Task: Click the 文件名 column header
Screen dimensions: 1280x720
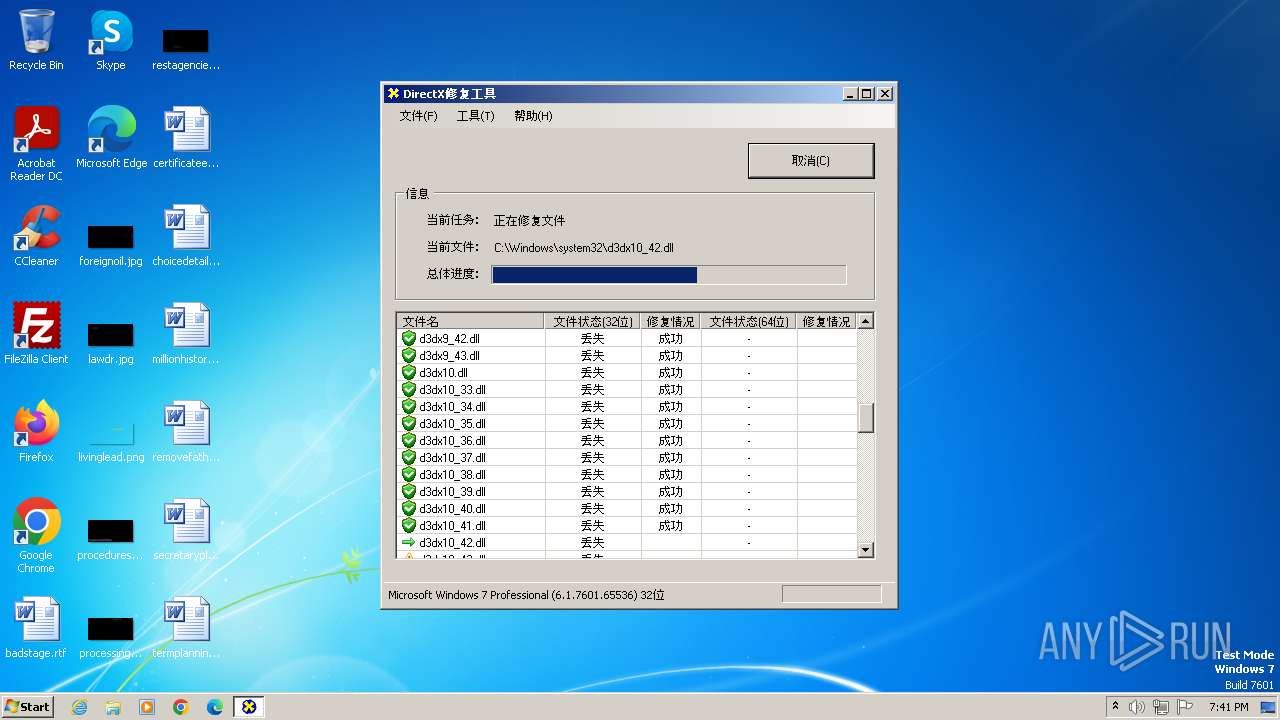Action: (471, 322)
